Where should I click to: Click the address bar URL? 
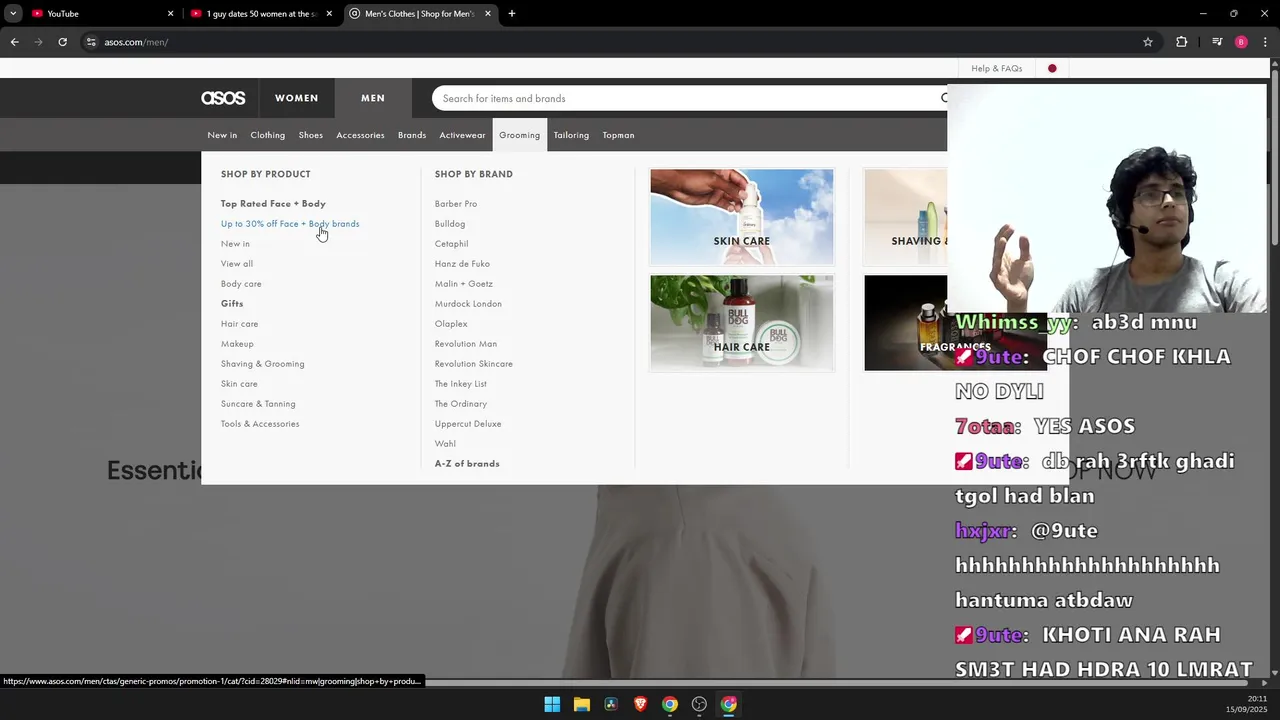pyautogui.click(x=136, y=42)
